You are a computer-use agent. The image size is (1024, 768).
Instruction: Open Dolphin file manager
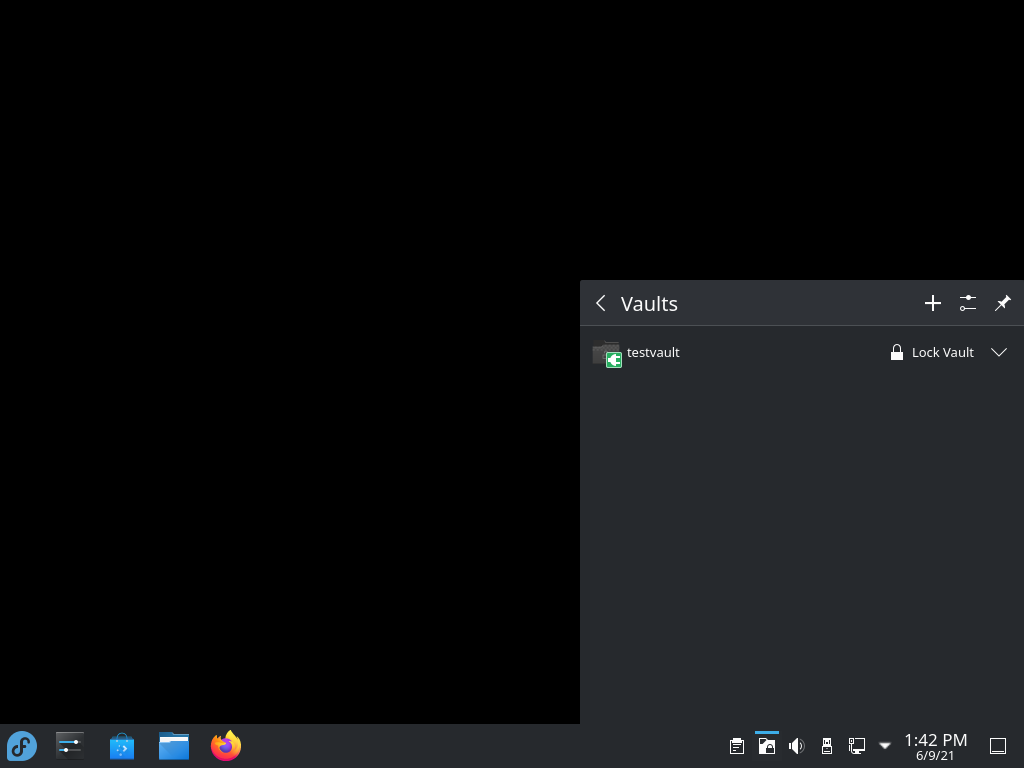click(174, 746)
